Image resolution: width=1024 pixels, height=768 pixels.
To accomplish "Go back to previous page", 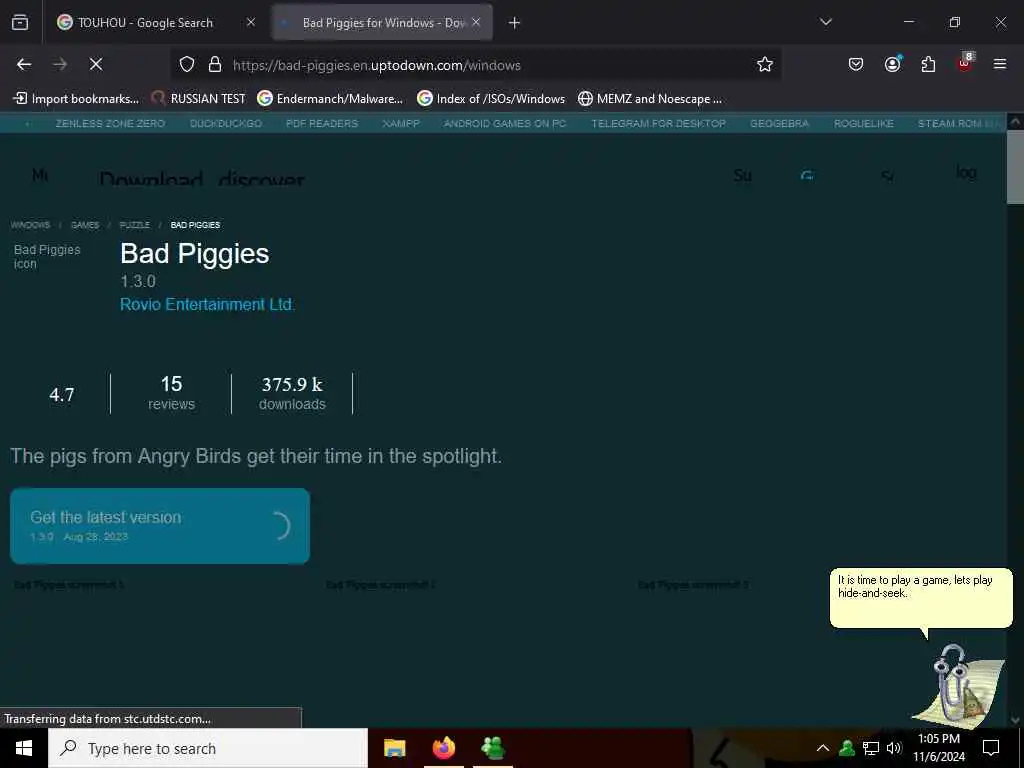I will (24, 65).
